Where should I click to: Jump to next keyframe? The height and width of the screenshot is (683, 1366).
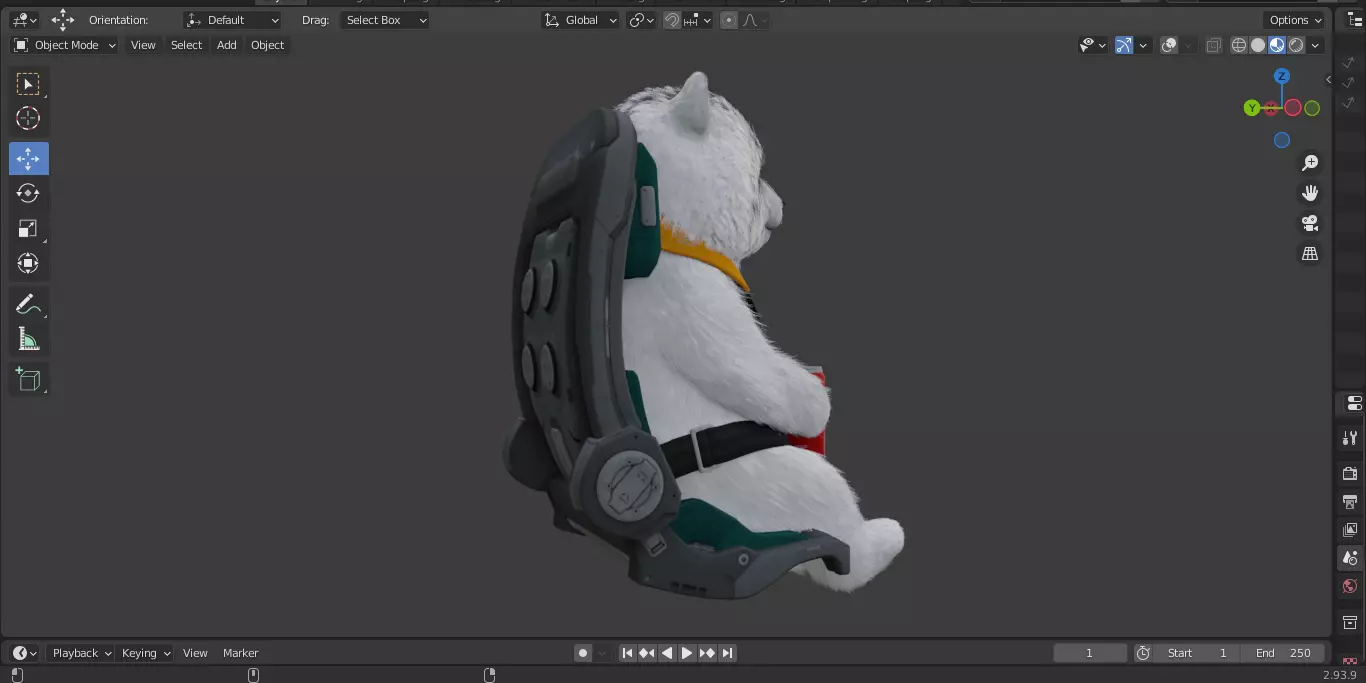(x=707, y=653)
